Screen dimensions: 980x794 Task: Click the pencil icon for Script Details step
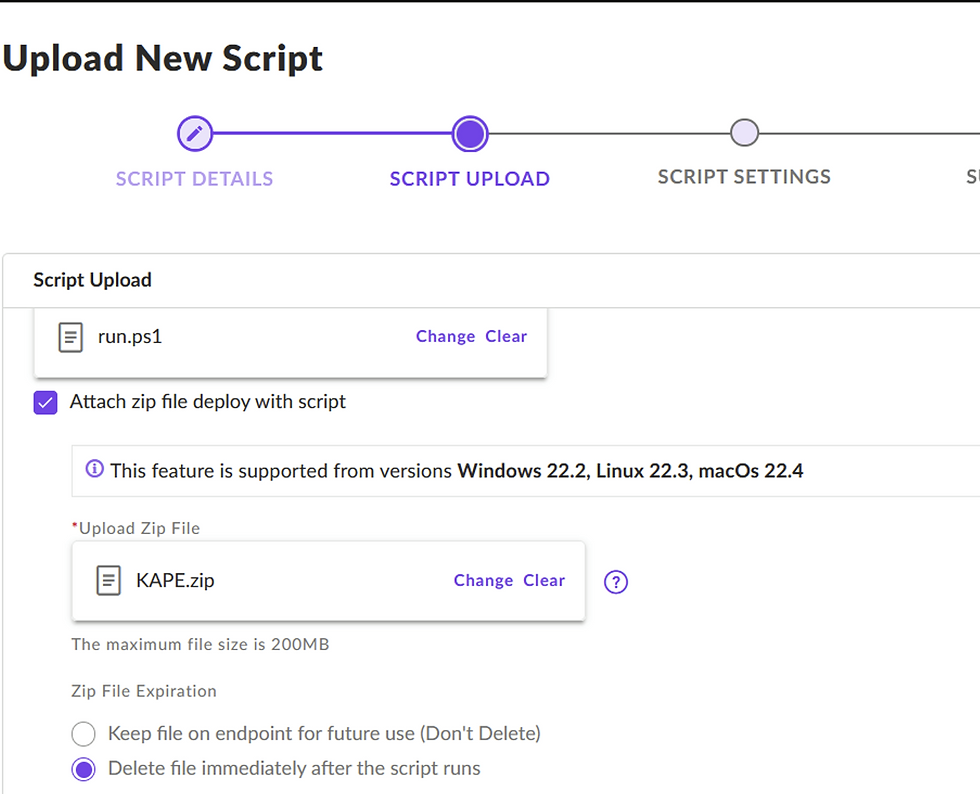195,133
